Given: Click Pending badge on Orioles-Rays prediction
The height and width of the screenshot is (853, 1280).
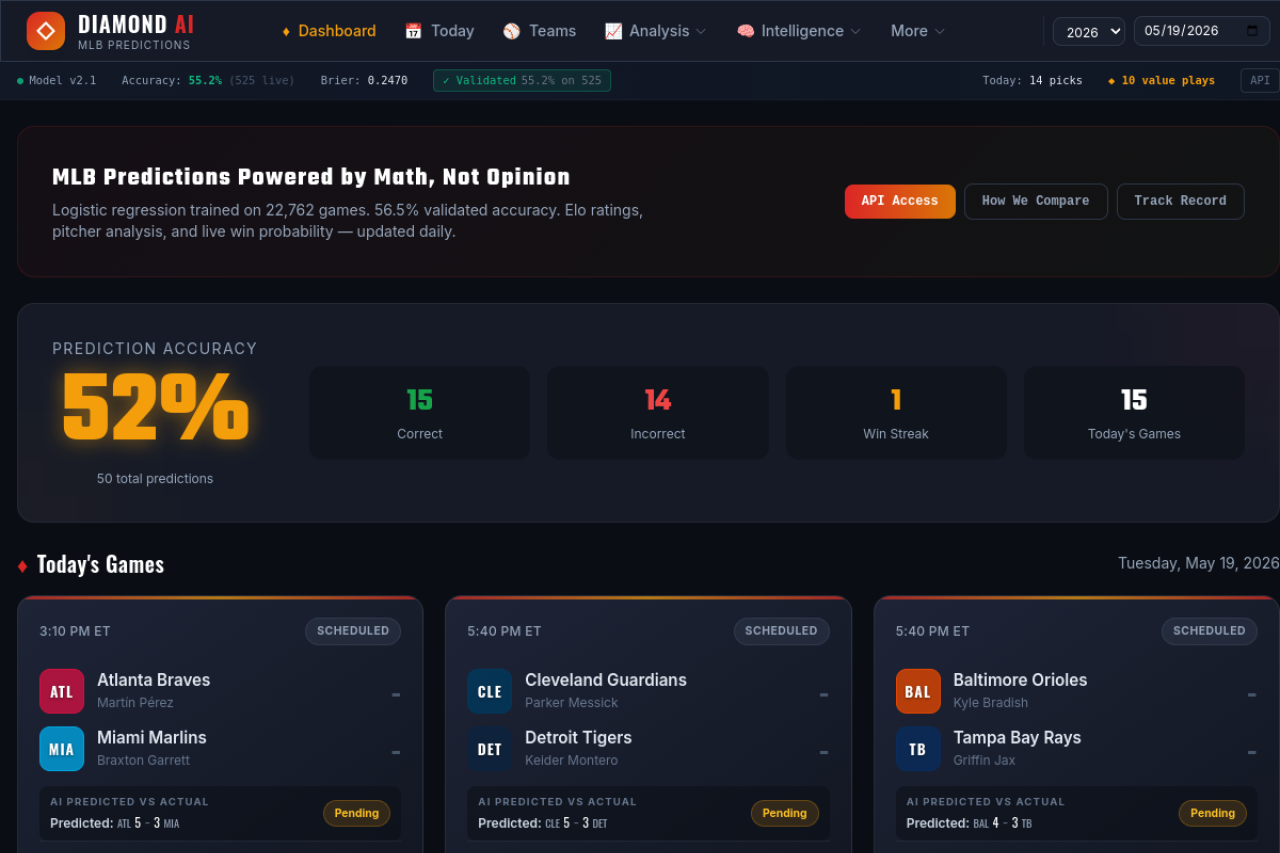Looking at the screenshot, I should click(1213, 813).
